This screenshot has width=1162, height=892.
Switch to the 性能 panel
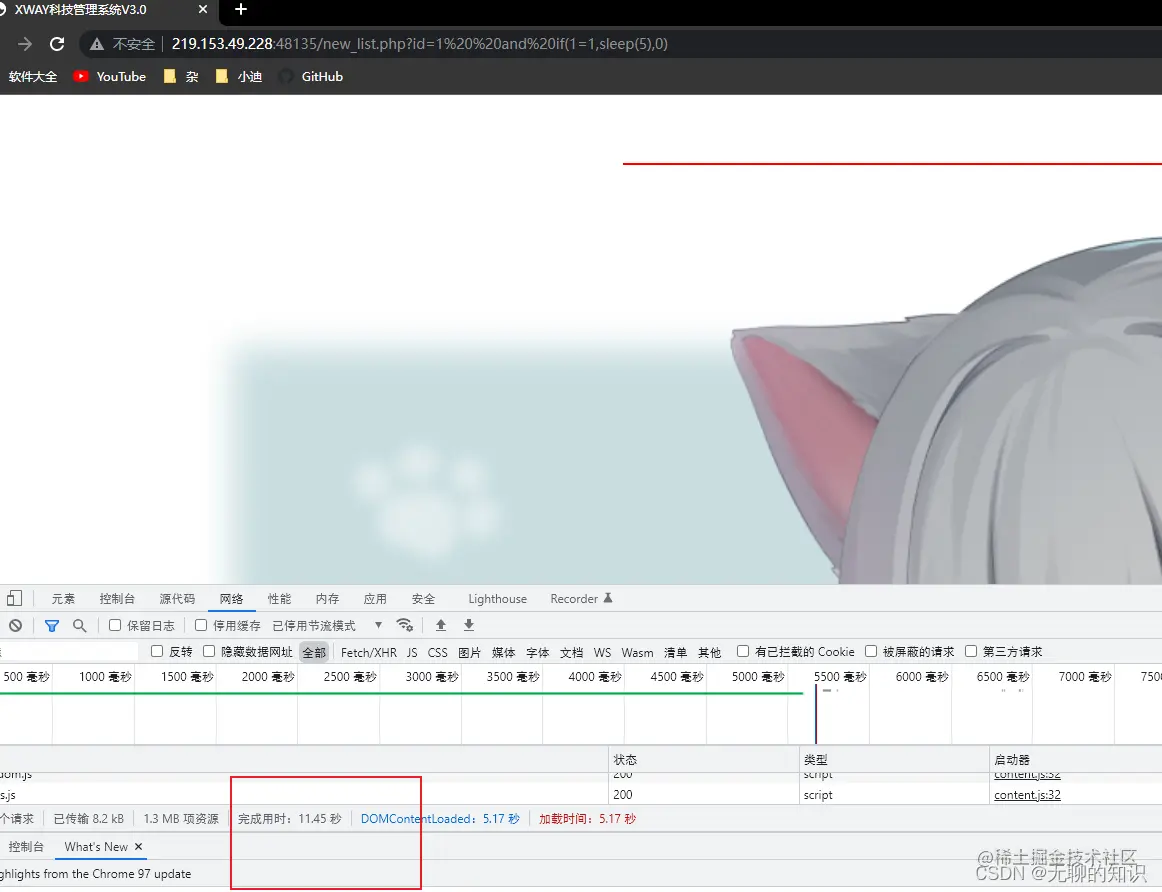[x=279, y=599]
